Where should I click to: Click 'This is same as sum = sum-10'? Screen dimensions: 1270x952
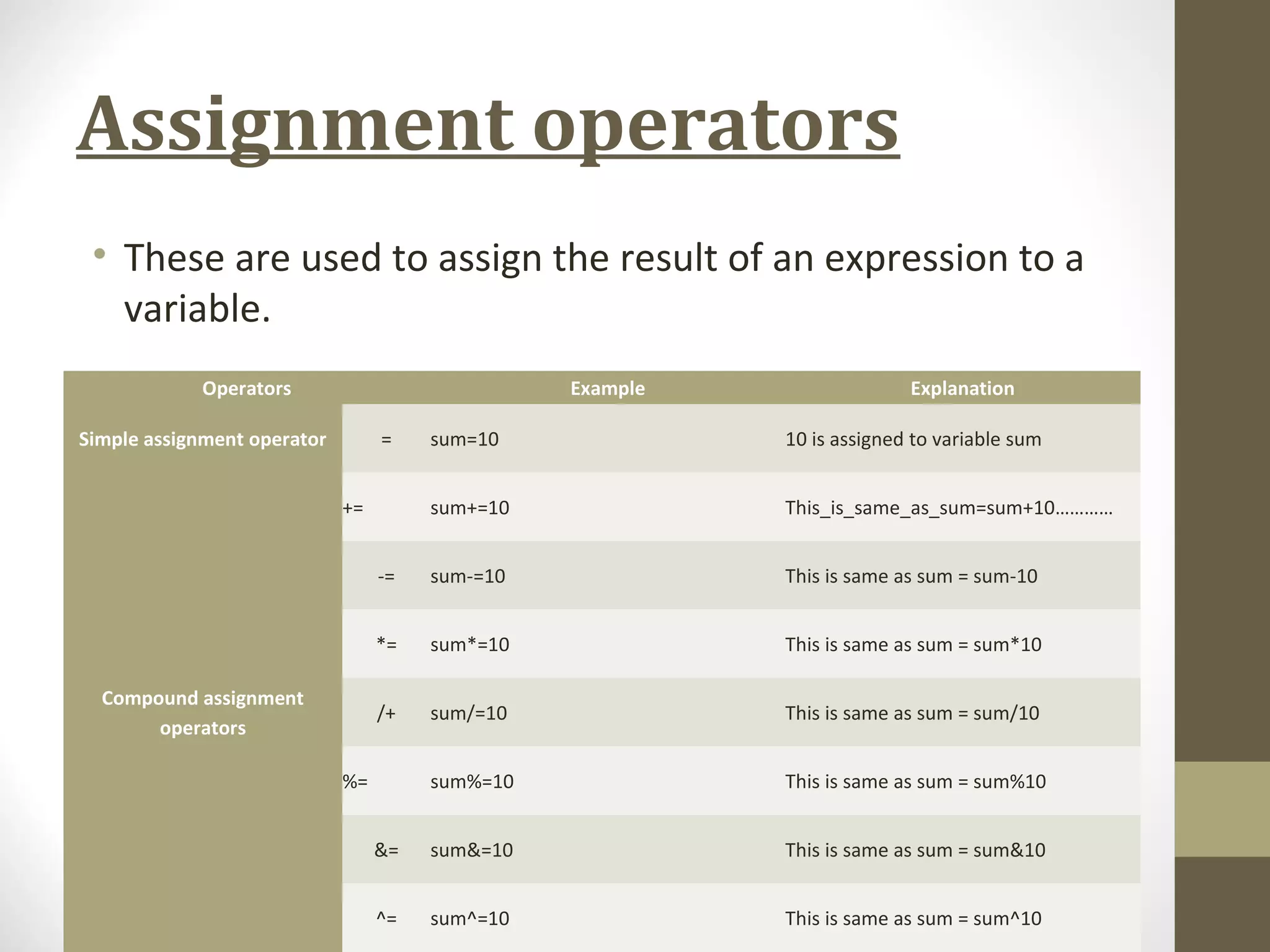911,576
